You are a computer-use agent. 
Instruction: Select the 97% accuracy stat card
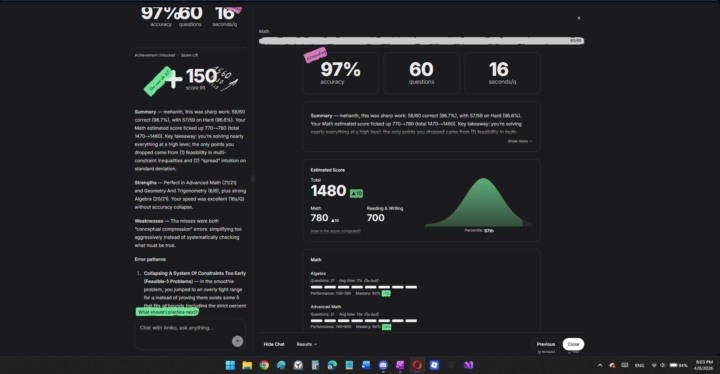click(340, 73)
